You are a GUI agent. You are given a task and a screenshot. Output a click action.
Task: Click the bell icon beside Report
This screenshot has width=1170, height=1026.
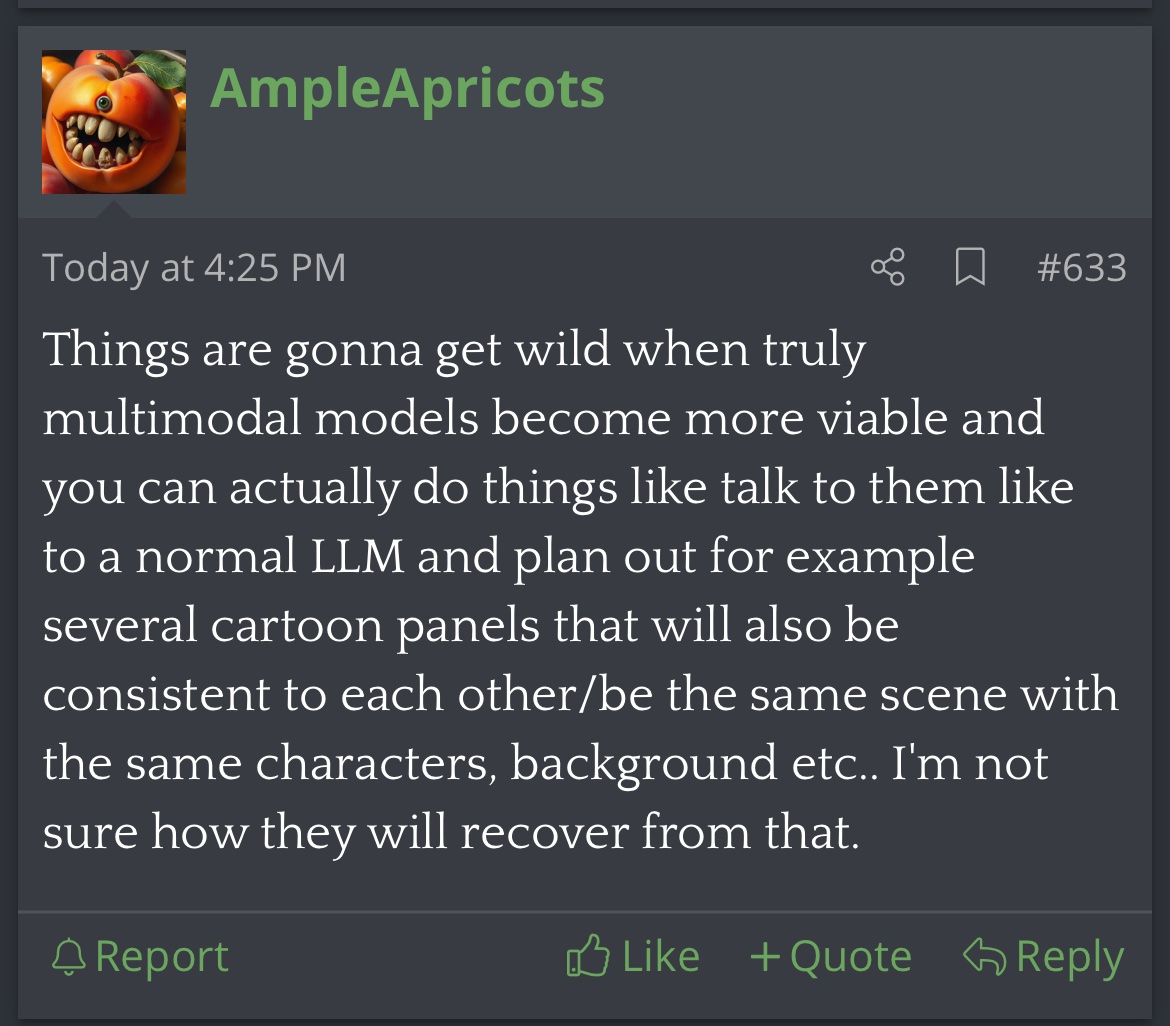point(68,957)
